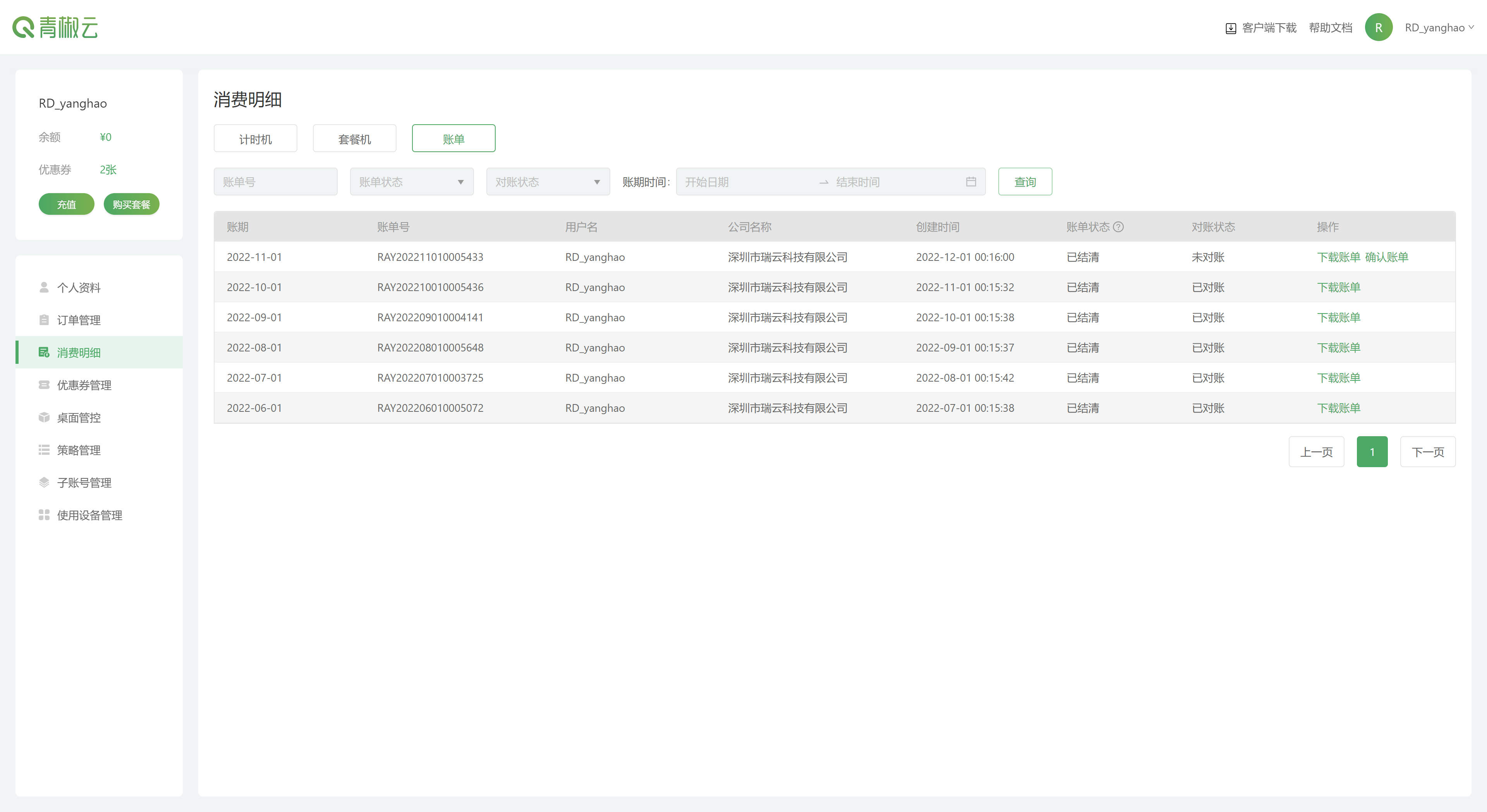Viewport: 1487px width, 812px height.
Task: Click the green R user avatar
Action: click(x=1378, y=28)
